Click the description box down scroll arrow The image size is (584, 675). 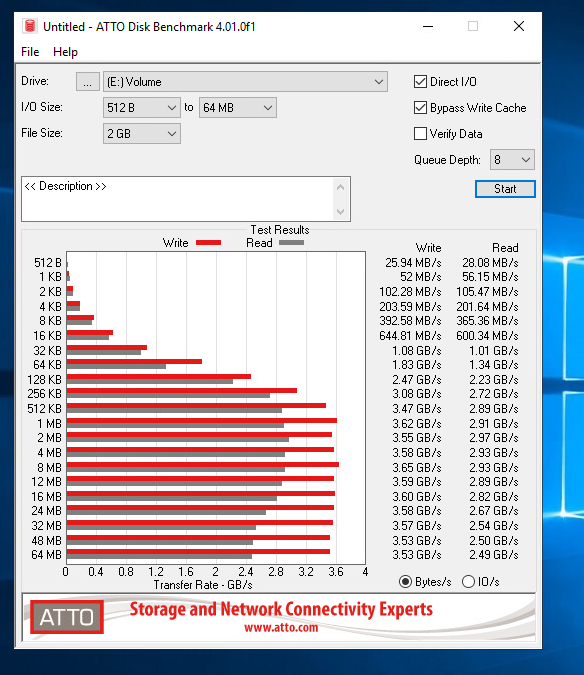point(340,211)
